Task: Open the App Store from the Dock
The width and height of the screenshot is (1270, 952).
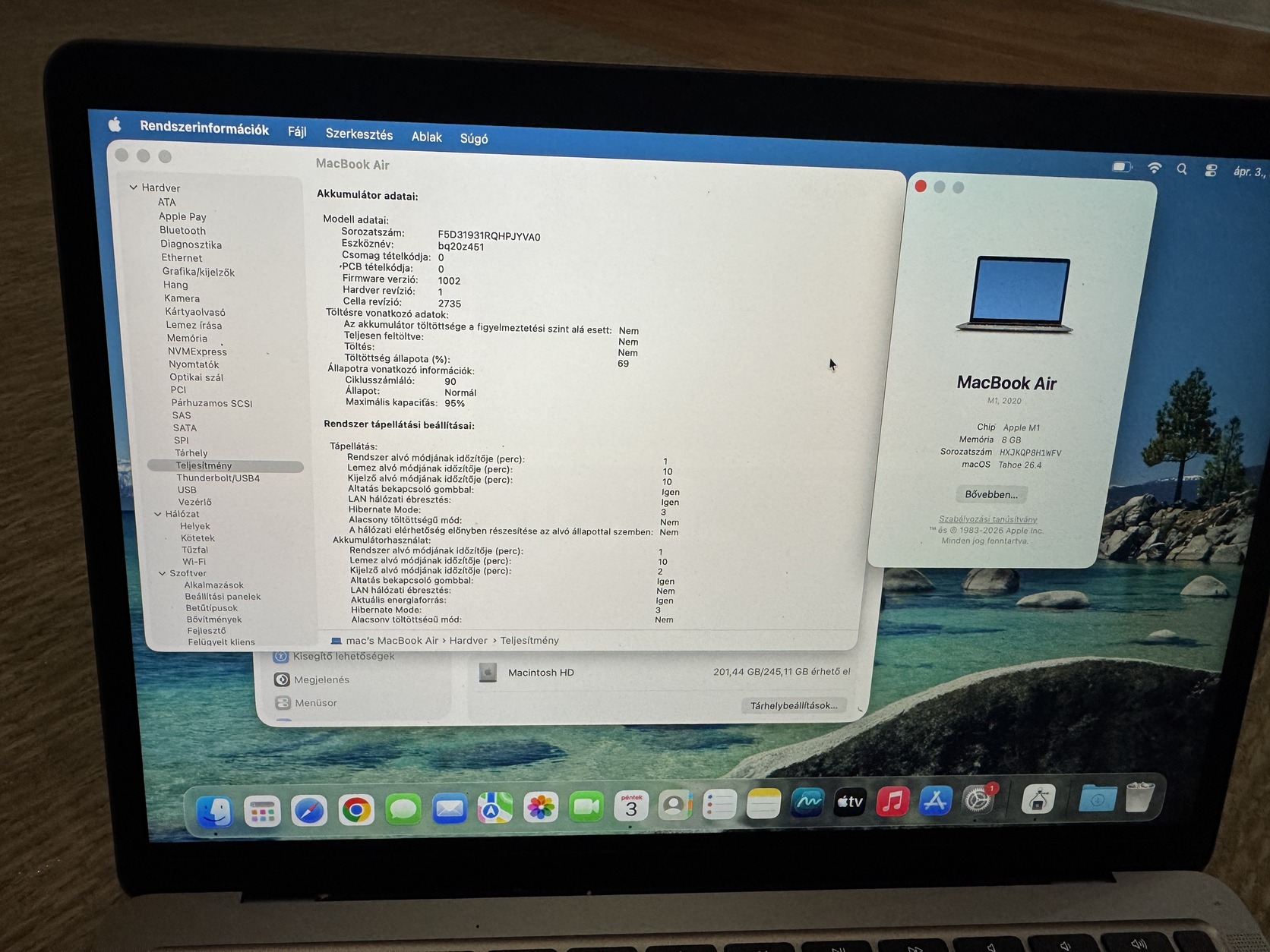Action: coord(936,801)
